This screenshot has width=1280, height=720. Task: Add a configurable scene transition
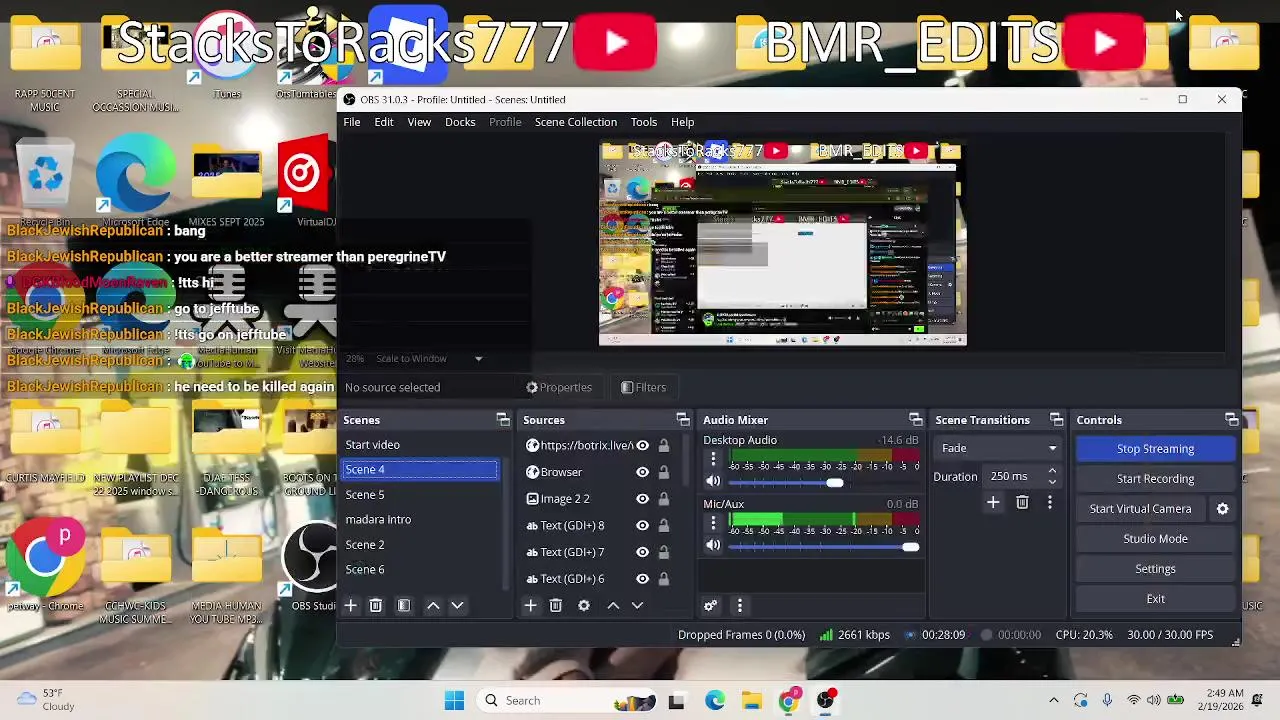[x=993, y=502]
